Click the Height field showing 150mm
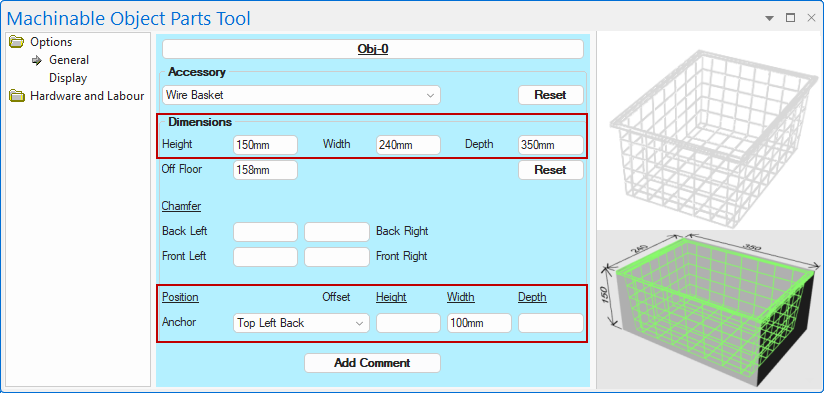Image resolution: width=824 pixels, height=393 pixels. point(265,145)
